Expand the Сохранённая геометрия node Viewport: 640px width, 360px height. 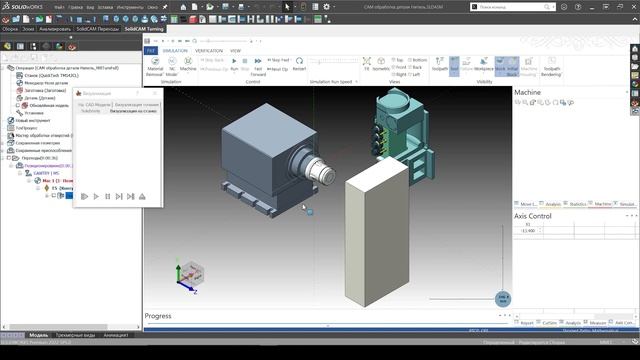point(2,143)
